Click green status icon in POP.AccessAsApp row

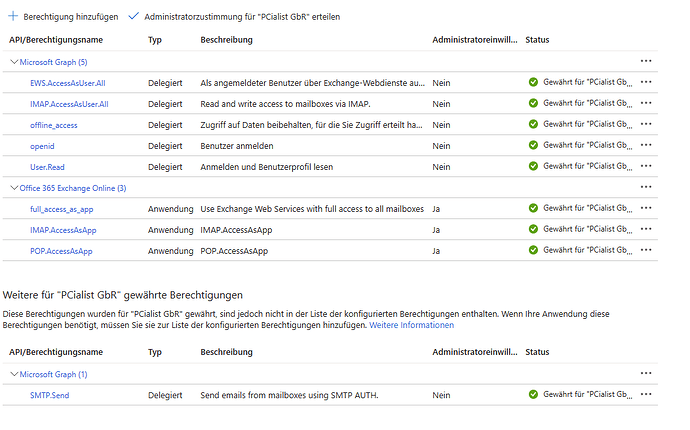pyautogui.click(x=533, y=250)
